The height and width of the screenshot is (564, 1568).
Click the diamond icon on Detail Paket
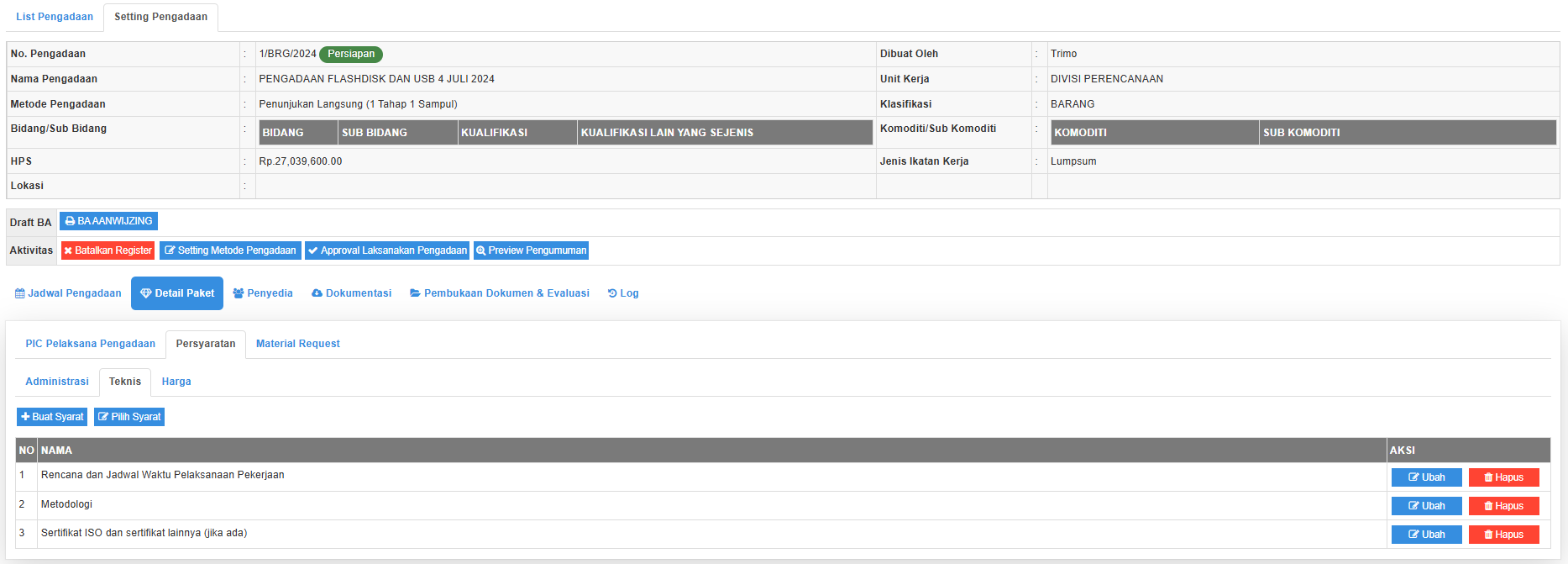[146, 293]
